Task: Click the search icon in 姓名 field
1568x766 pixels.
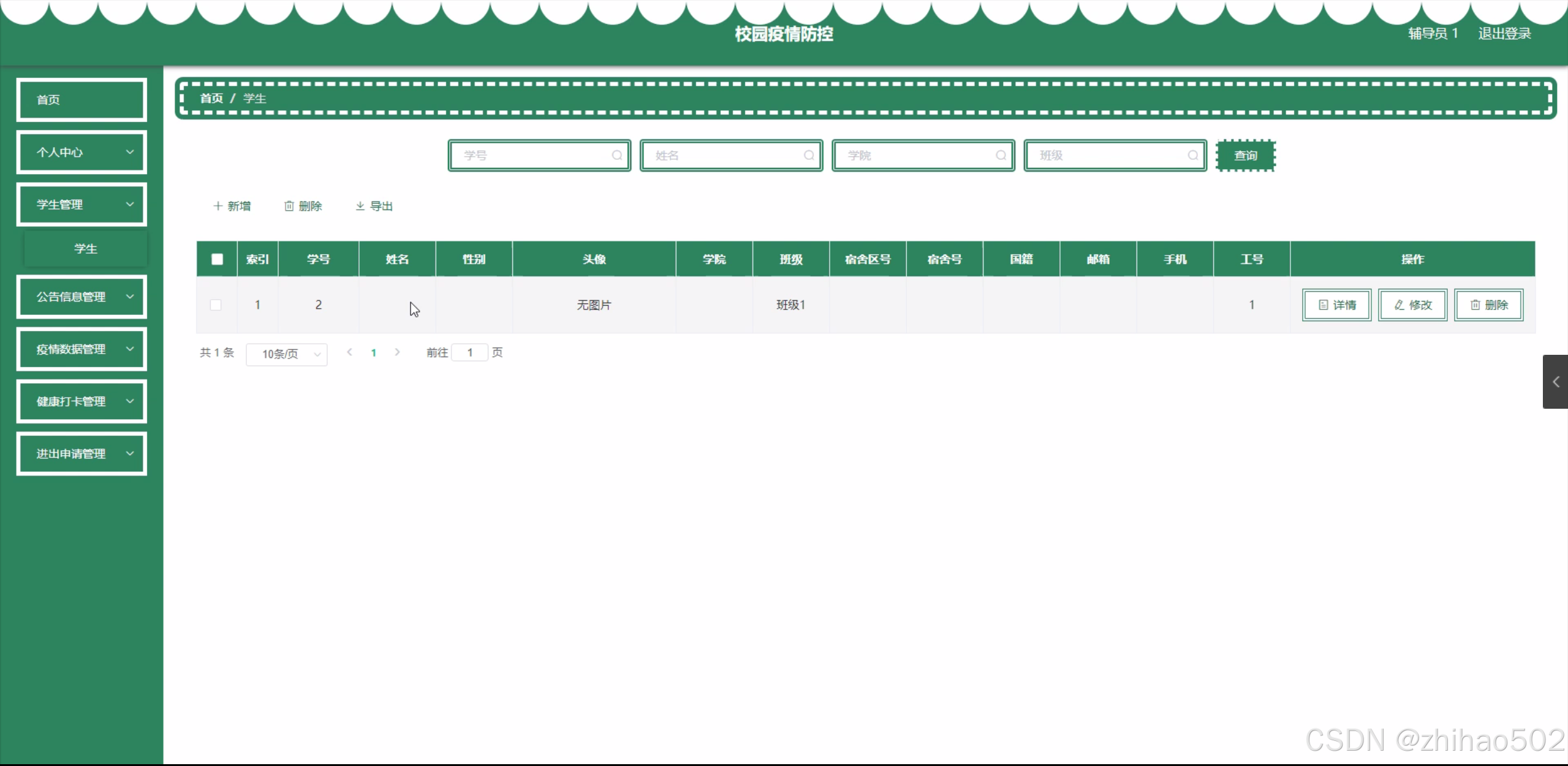Action: coord(808,156)
